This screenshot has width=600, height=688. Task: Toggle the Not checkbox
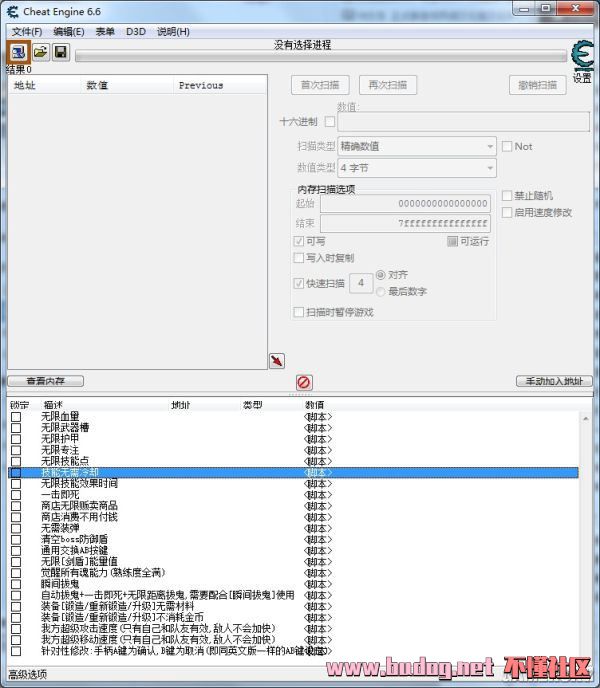(x=507, y=146)
